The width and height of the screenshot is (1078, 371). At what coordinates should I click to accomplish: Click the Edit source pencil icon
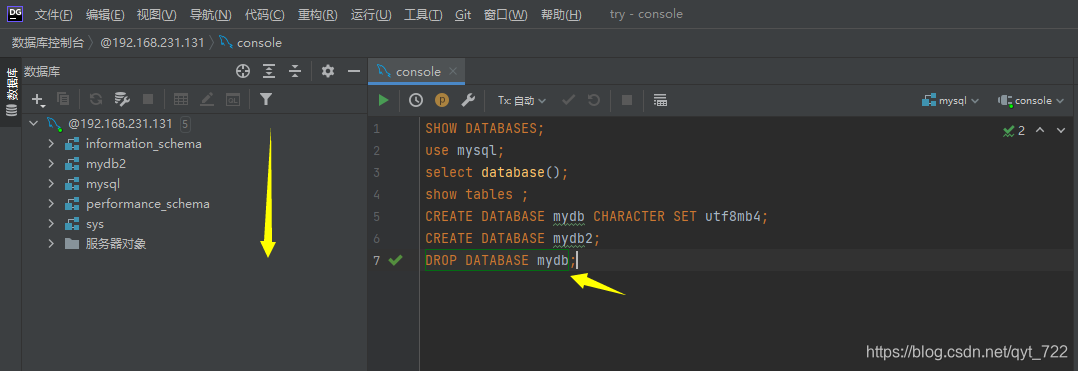pos(207,100)
